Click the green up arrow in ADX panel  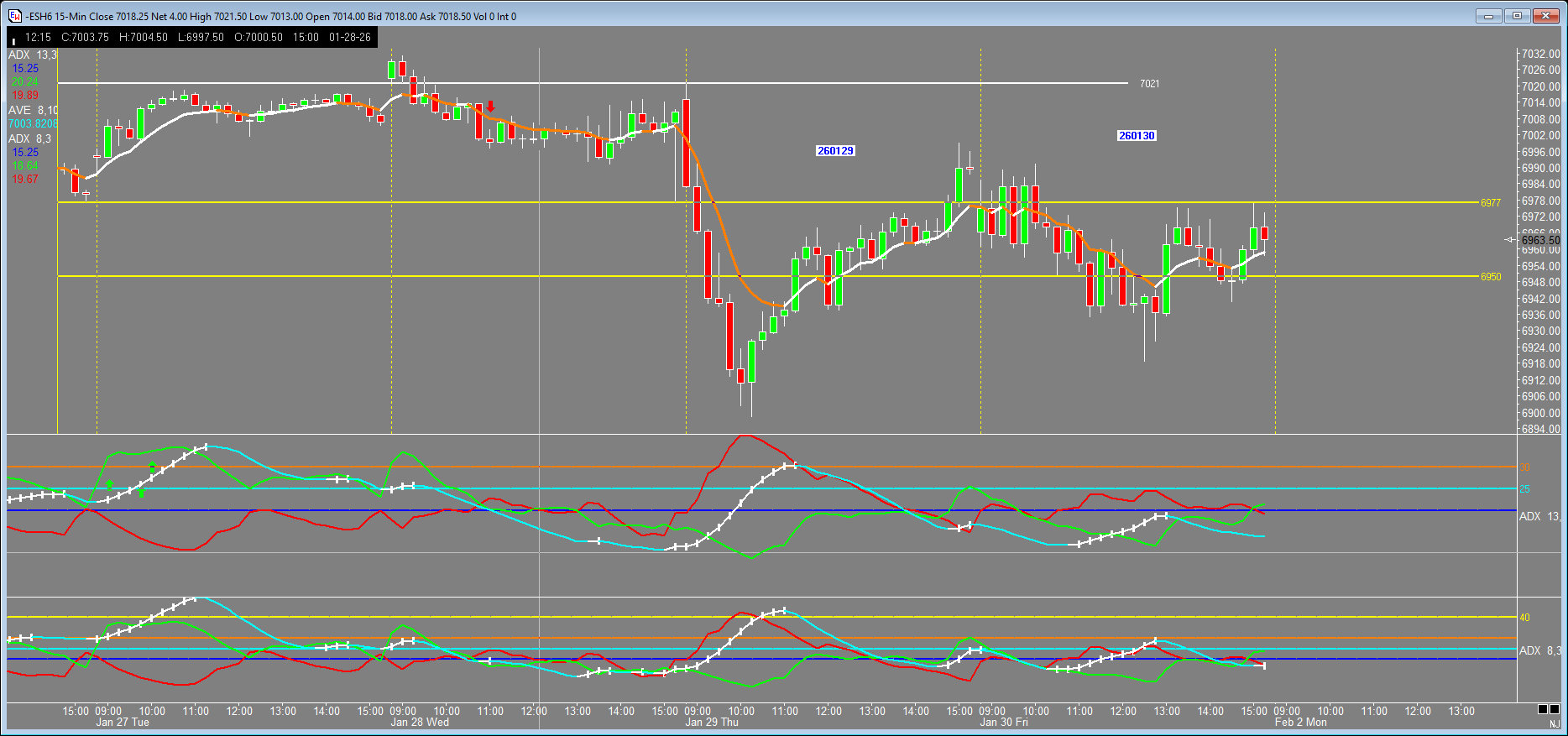[x=109, y=485]
